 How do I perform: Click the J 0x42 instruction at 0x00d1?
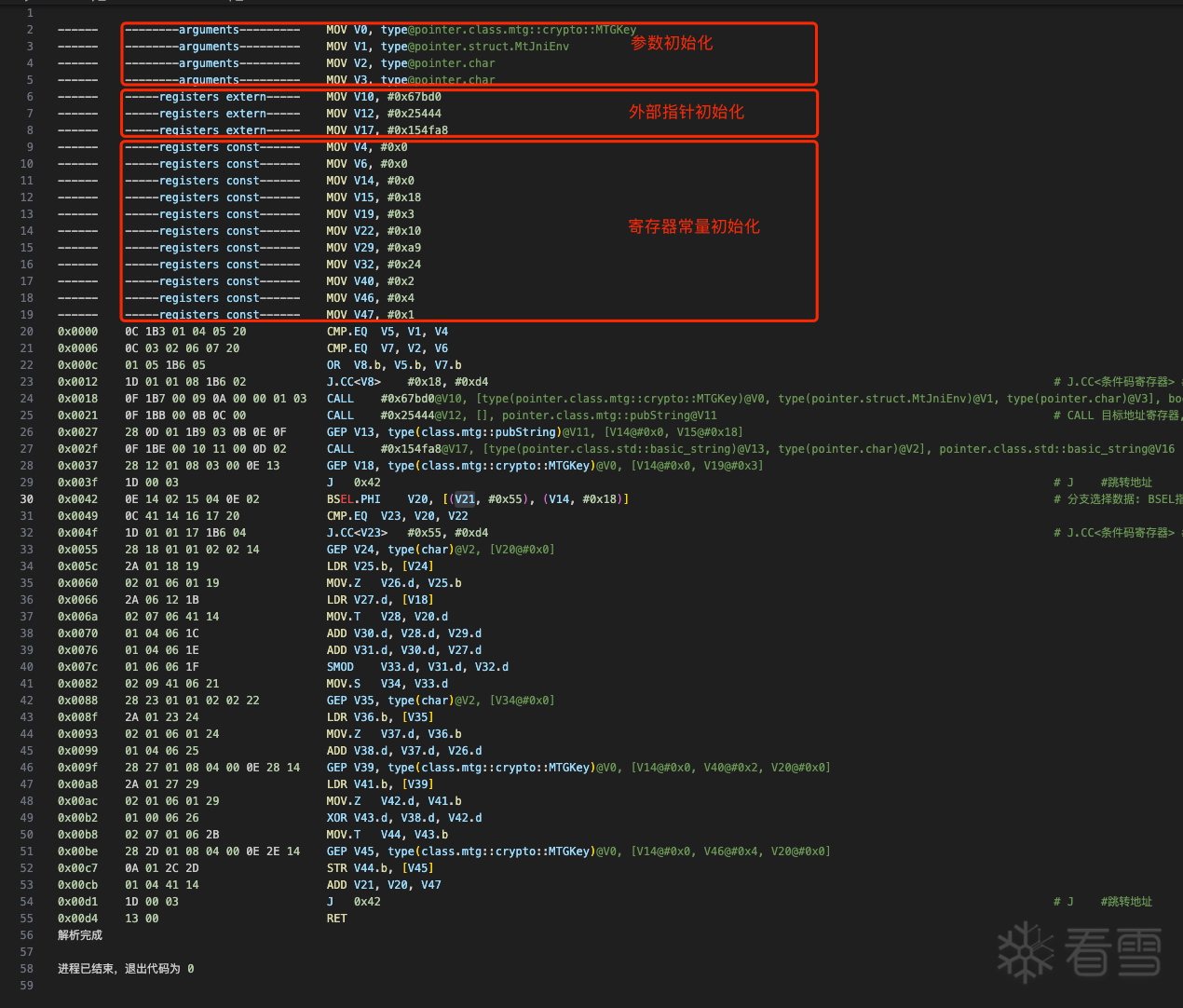coord(353,902)
